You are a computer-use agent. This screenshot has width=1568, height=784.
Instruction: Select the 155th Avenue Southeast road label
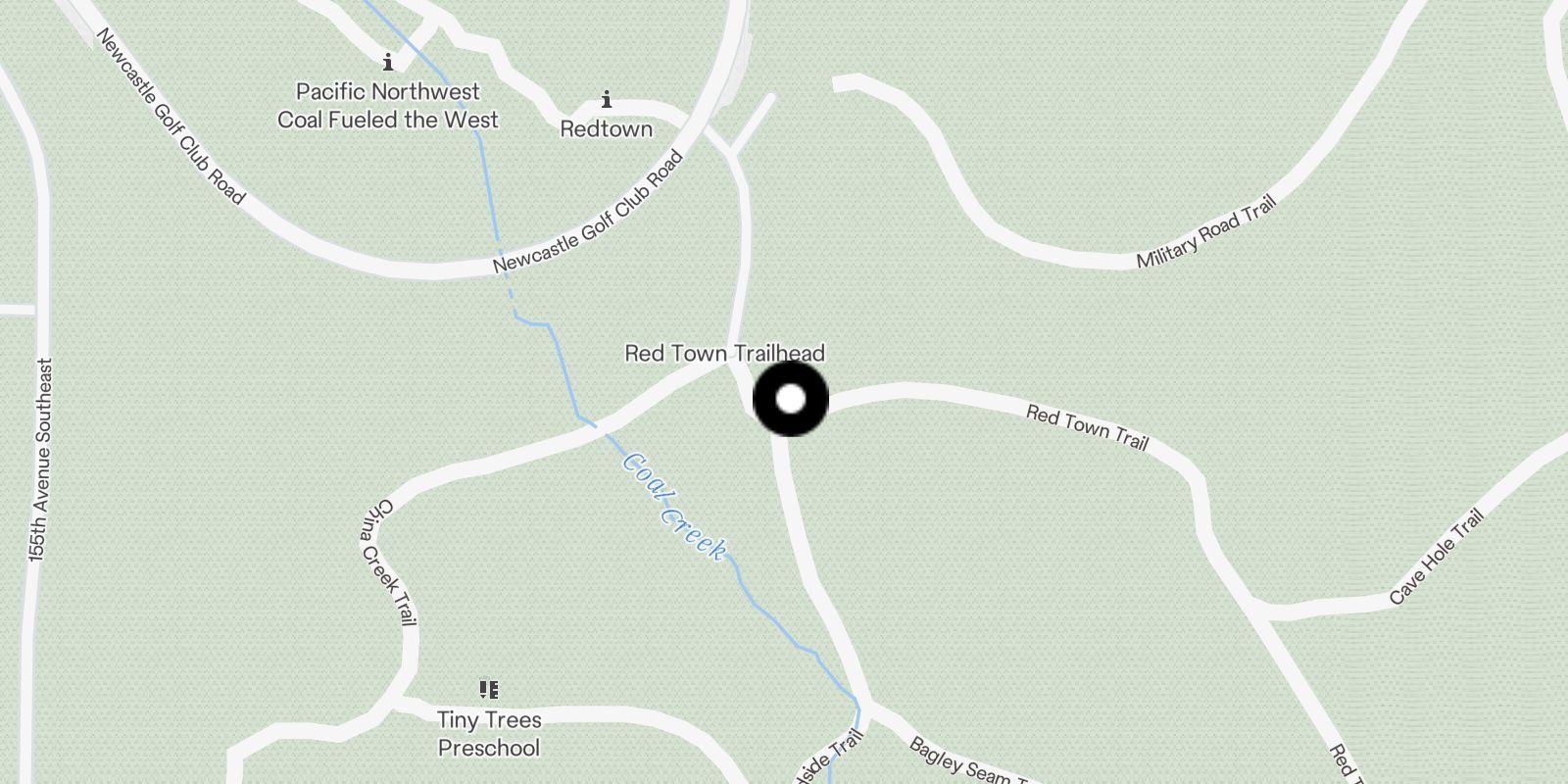point(40,460)
